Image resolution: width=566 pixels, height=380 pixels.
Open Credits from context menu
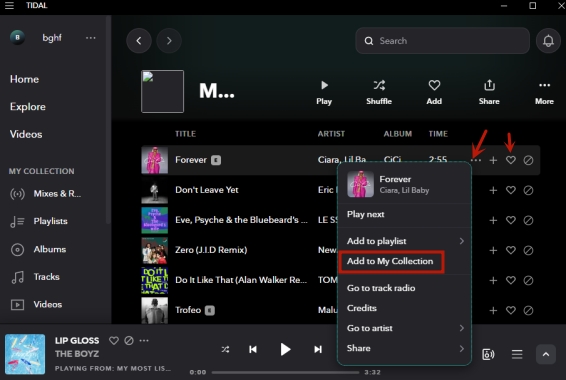pos(404,308)
